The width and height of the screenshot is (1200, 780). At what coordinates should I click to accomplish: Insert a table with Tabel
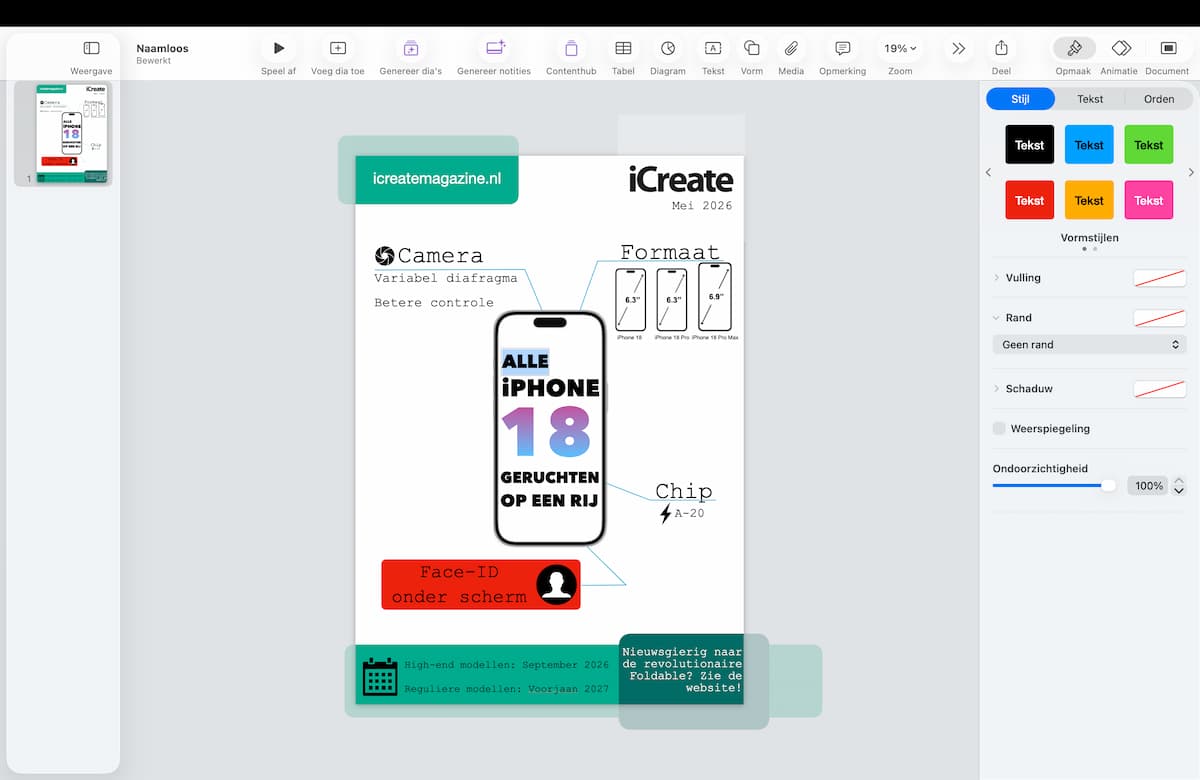click(623, 48)
